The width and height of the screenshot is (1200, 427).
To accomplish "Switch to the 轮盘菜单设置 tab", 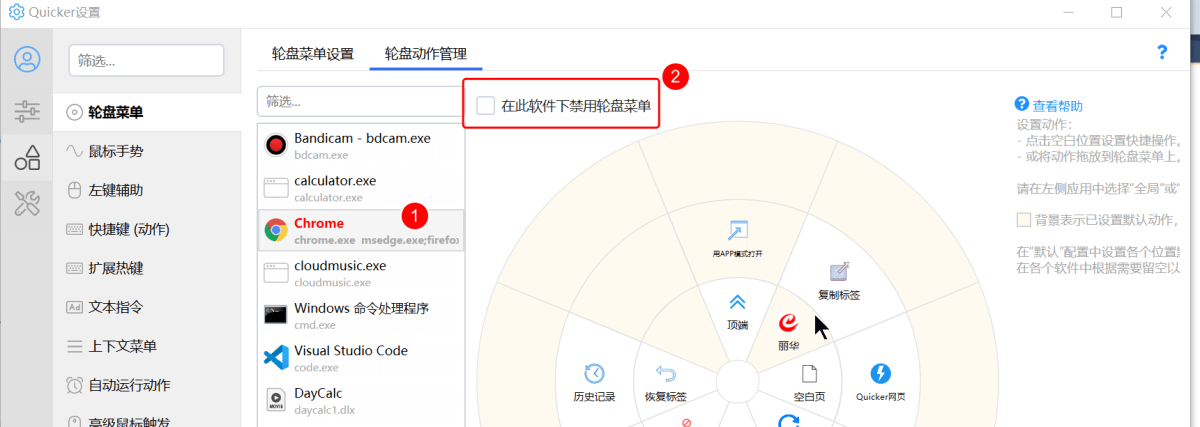I will click(x=313, y=53).
